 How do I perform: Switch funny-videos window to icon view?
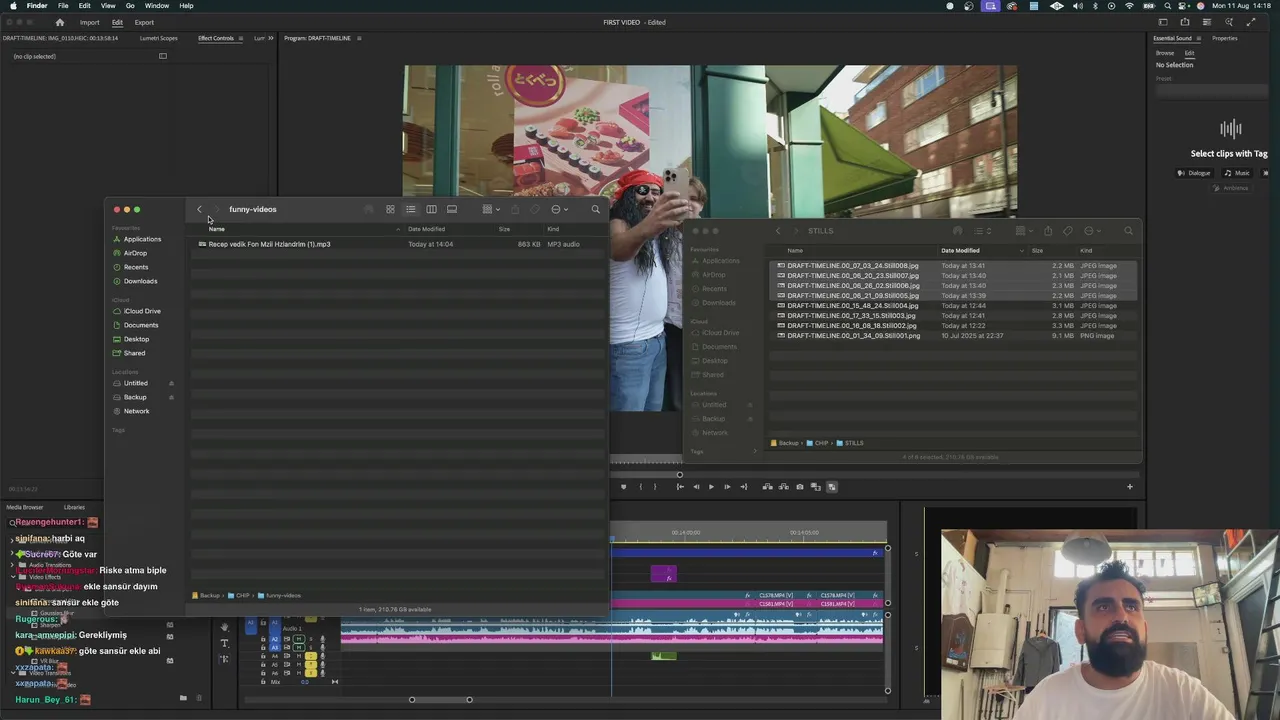pyautogui.click(x=390, y=209)
